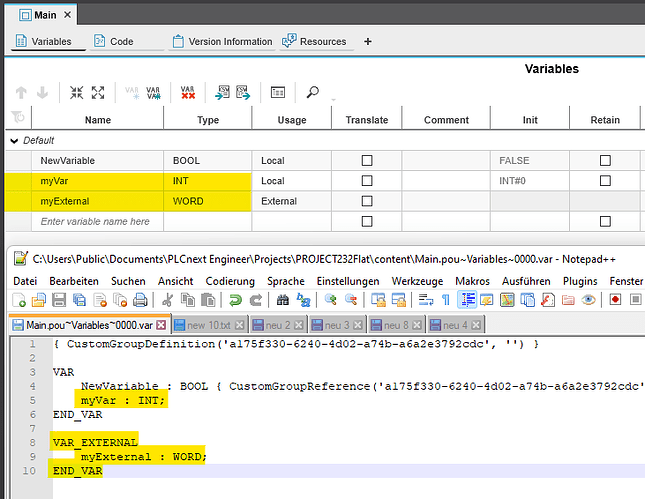Image resolution: width=645 pixels, height=499 pixels.
Task: Click the filter reset icon beside Name header
Action: (18, 118)
